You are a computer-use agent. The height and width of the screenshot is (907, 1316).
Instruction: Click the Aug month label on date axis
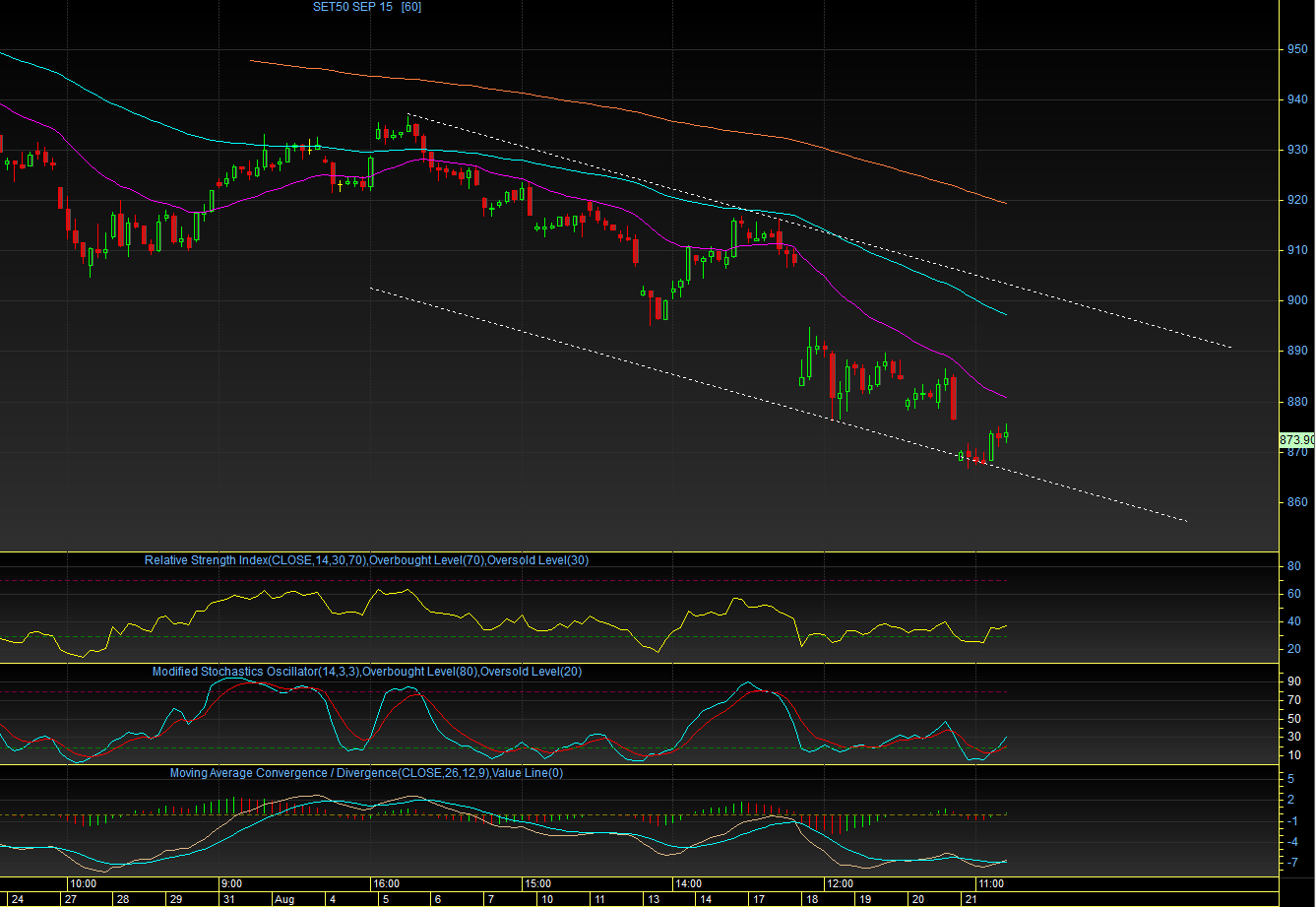[283, 899]
